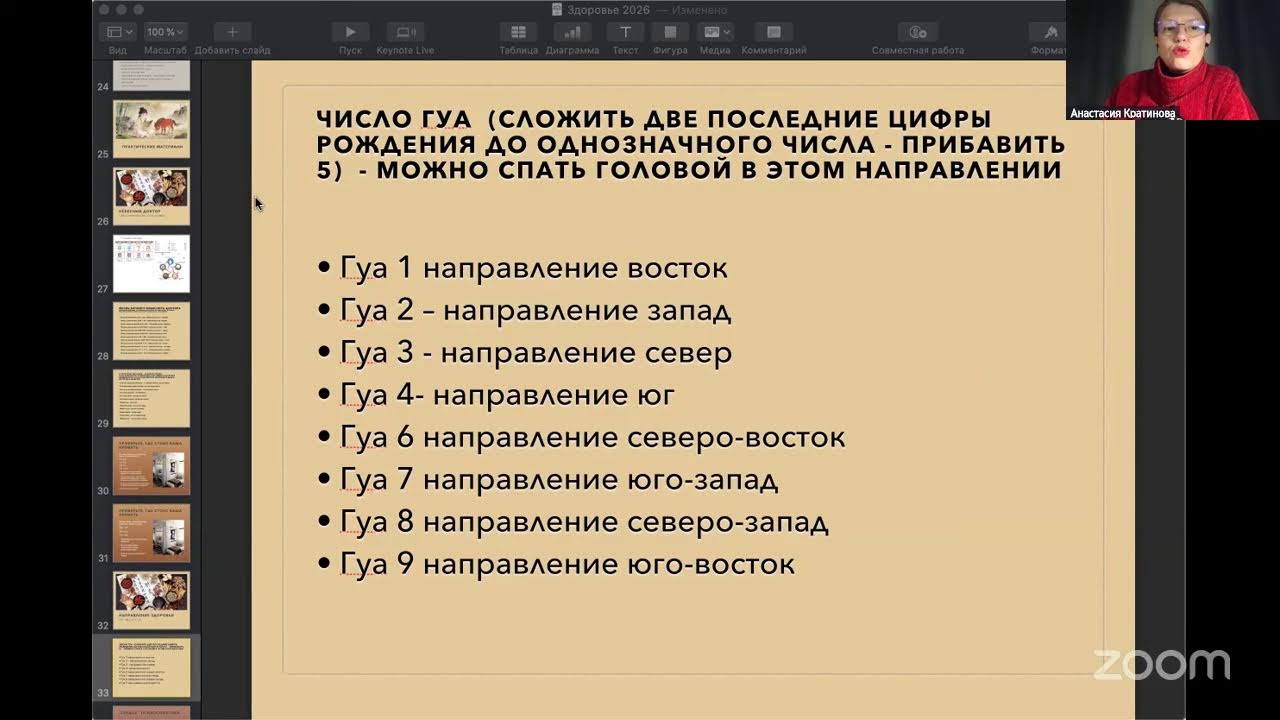Select slide 30 thumbnail
The width and height of the screenshot is (1280, 720).
pos(151,466)
